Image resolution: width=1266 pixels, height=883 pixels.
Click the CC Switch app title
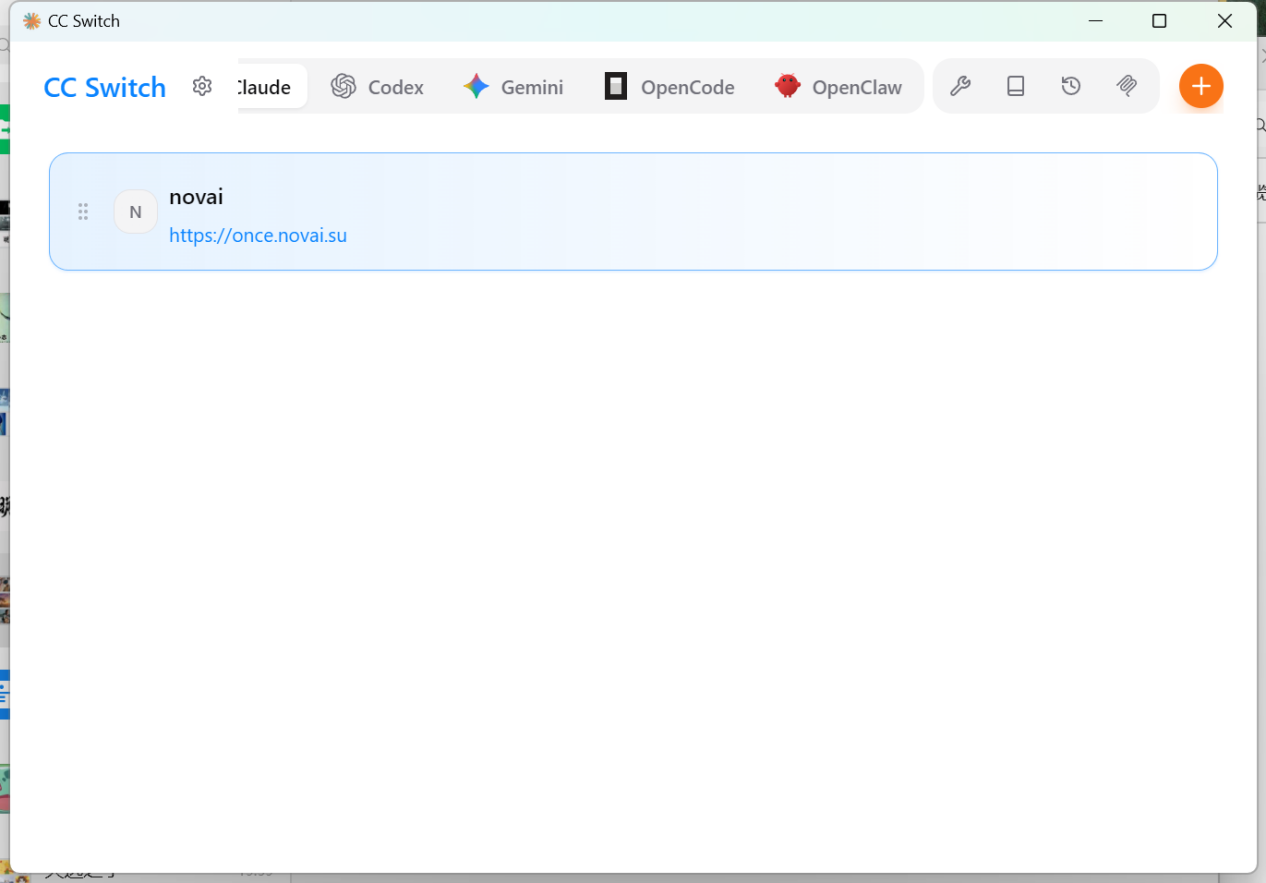[x=104, y=87]
